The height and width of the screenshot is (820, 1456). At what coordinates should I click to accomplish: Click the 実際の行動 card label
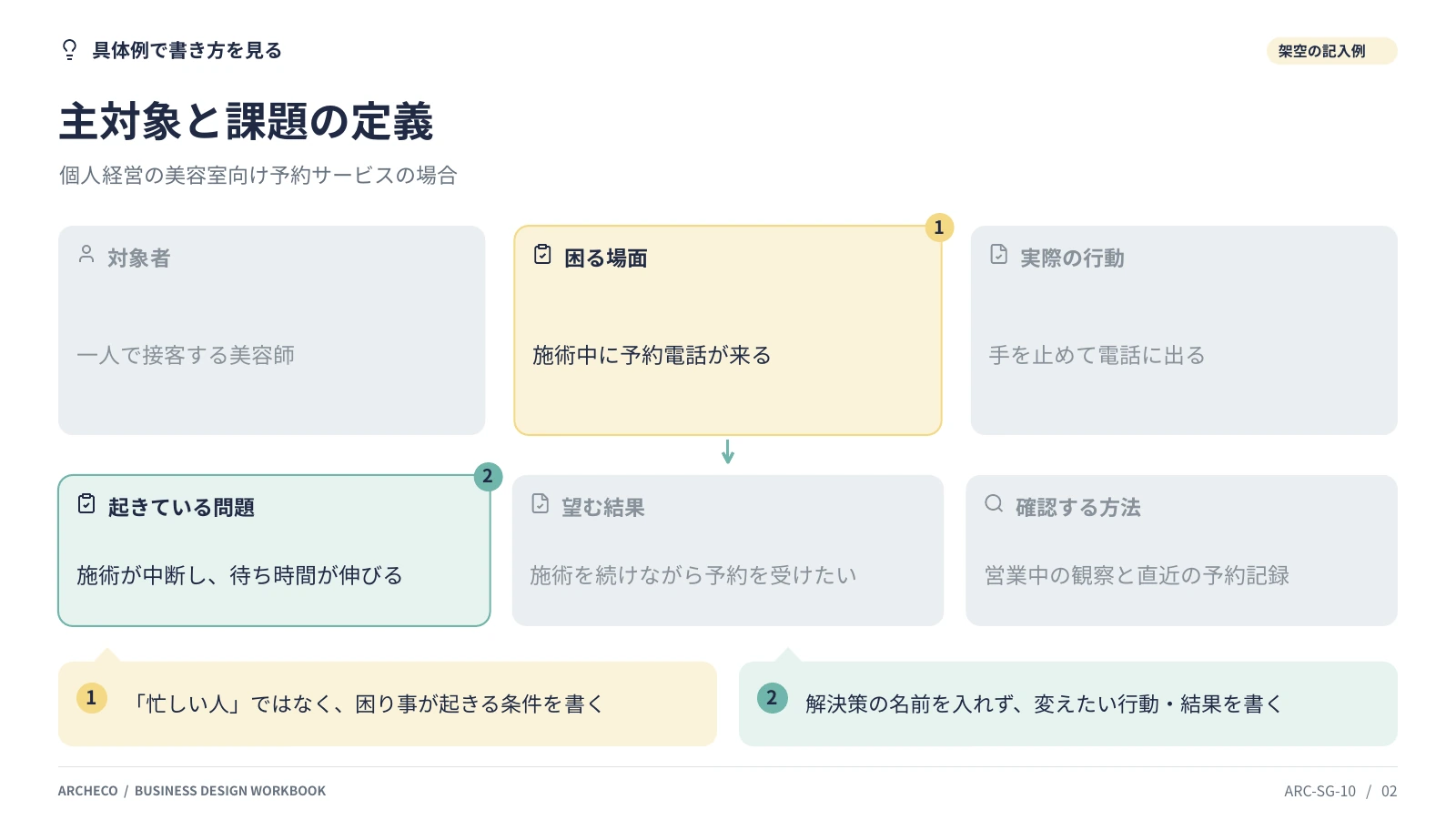point(1072,258)
